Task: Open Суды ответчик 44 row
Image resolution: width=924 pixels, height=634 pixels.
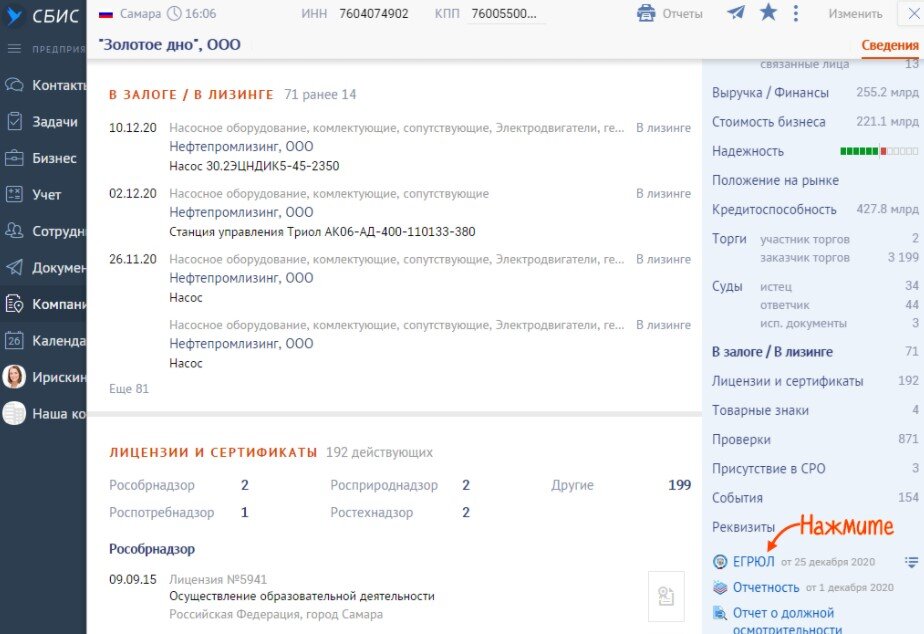Action: pos(839,305)
